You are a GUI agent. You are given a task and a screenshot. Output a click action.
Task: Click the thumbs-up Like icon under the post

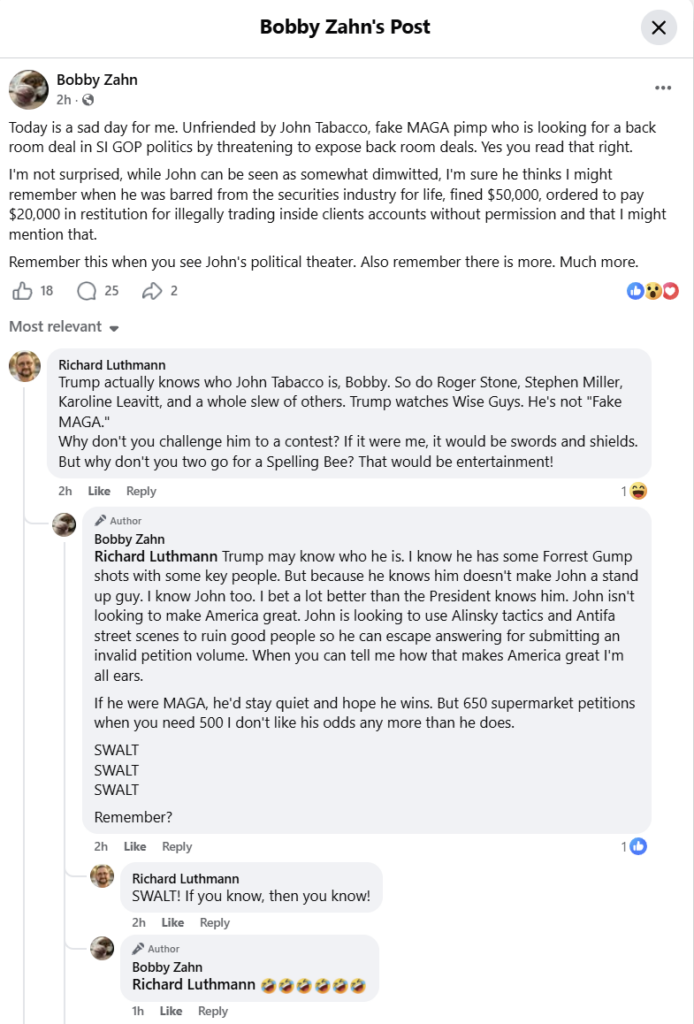click(x=24, y=291)
